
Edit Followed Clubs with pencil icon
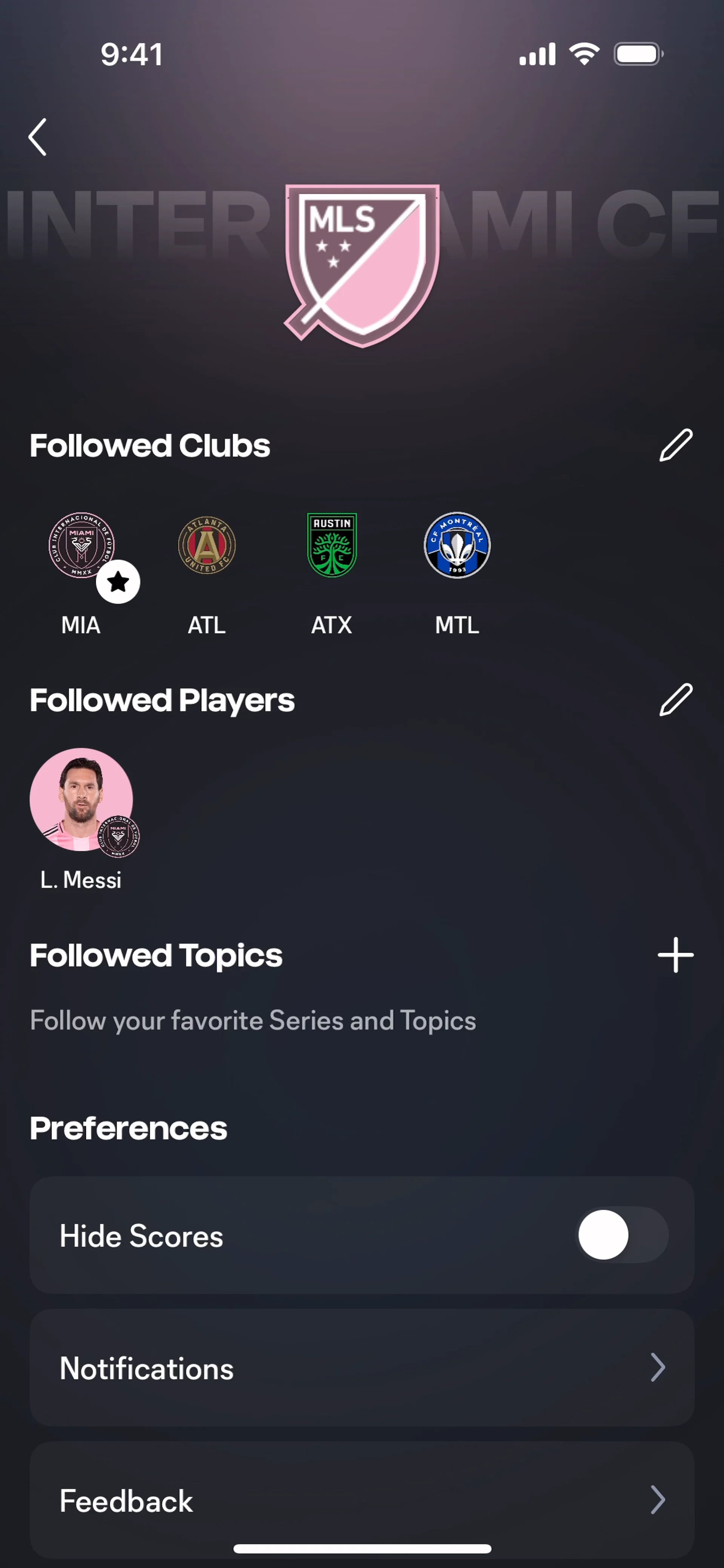coord(675,445)
